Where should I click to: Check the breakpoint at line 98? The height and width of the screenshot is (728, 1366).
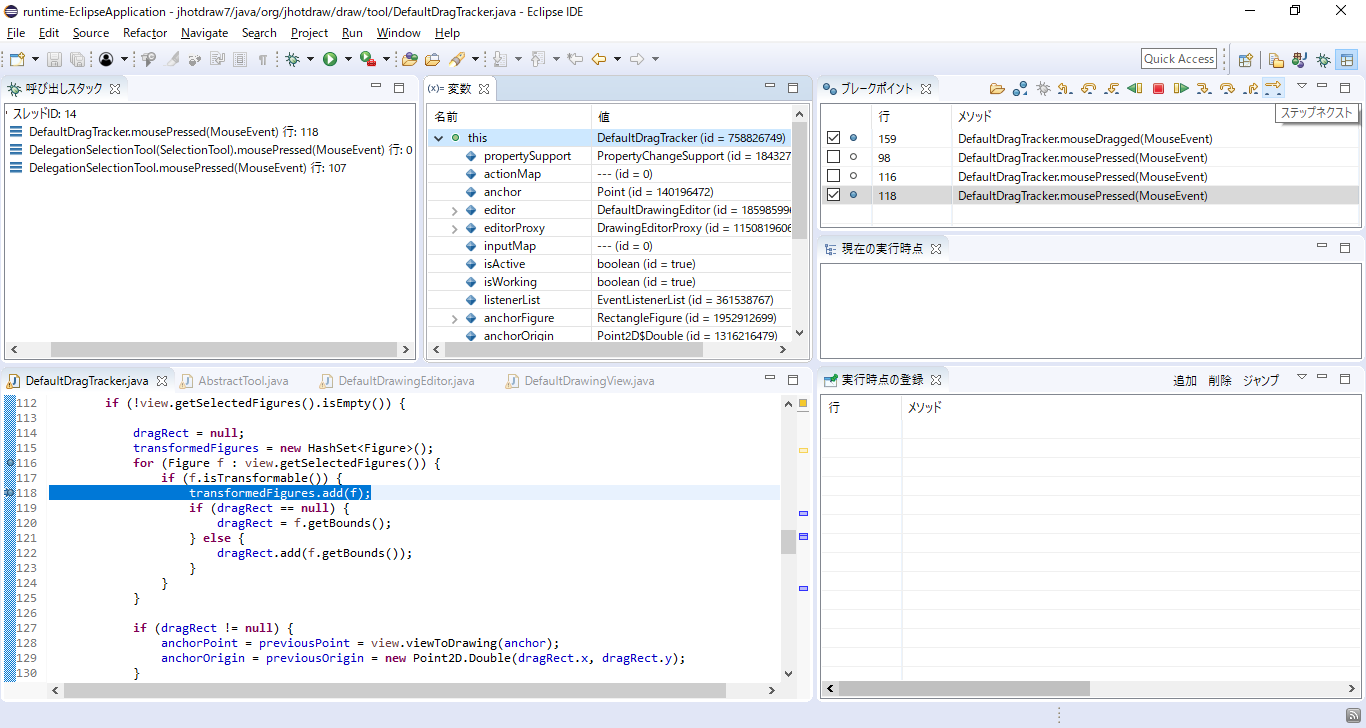pos(834,158)
